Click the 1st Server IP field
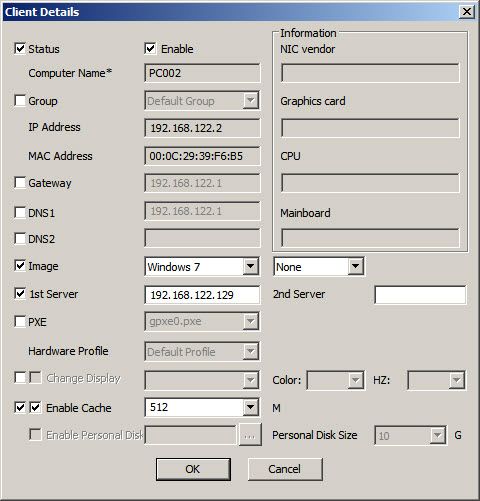 pos(202,295)
